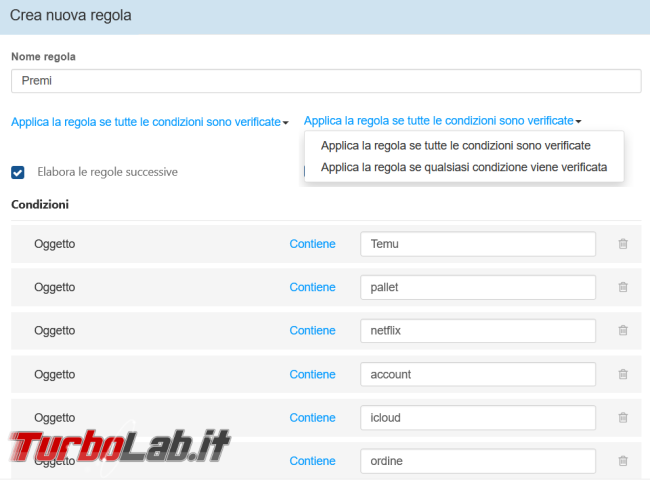
Task: Delete the Temu condition with trash icon
Action: 623,244
